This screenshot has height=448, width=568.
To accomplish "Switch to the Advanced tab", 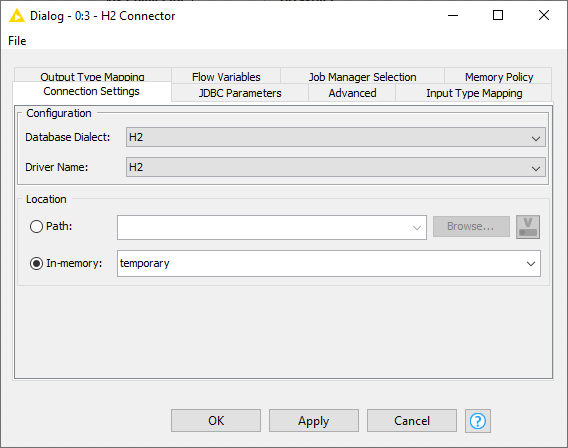I will click(x=352, y=93).
